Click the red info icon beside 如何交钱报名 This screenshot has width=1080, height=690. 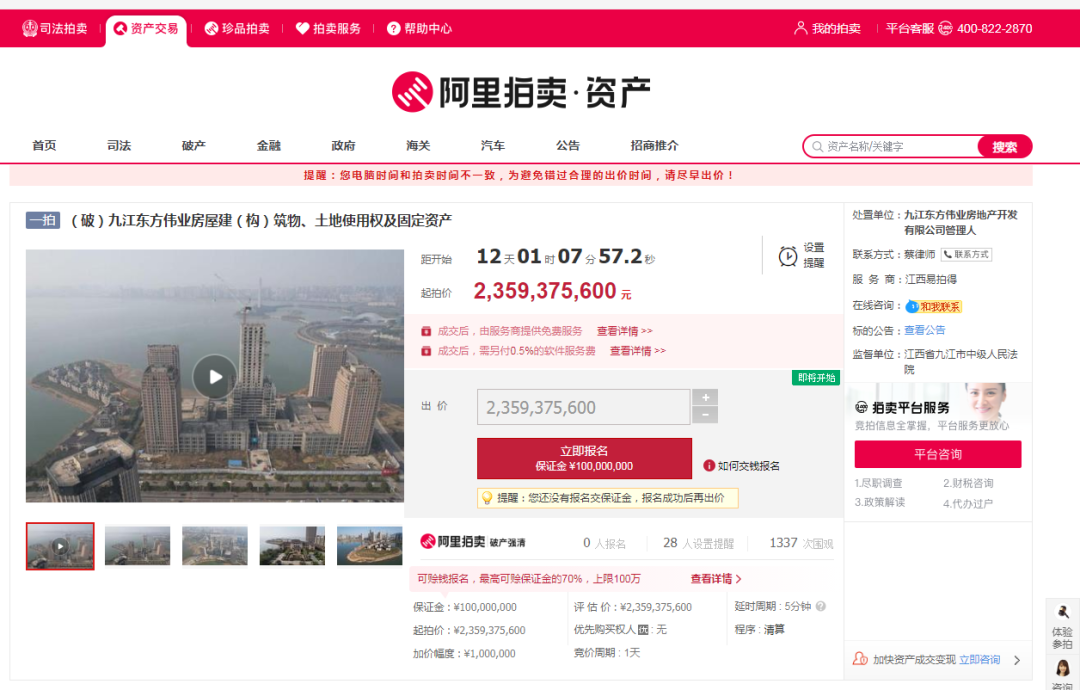click(x=709, y=466)
